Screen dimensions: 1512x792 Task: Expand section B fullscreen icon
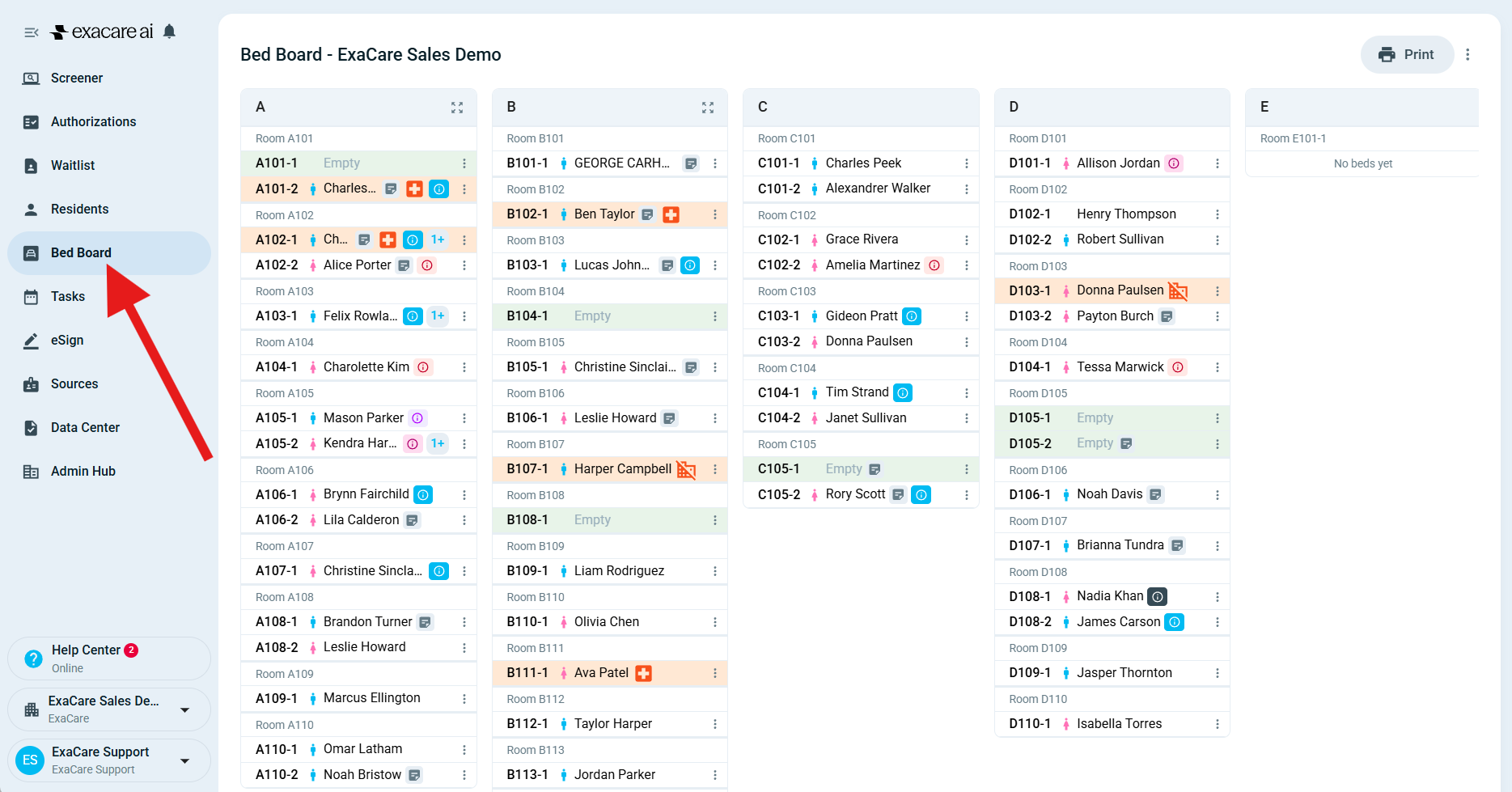pyautogui.click(x=708, y=108)
